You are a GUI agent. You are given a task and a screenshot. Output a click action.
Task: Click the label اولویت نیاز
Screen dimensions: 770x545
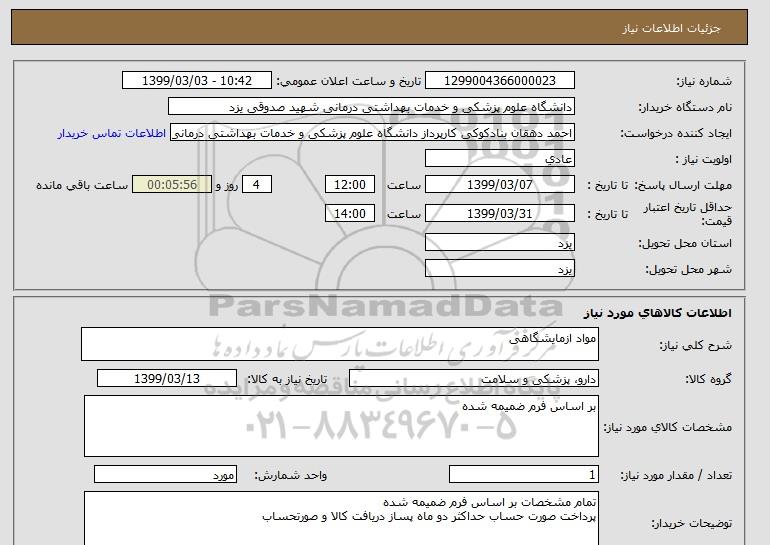(704, 160)
